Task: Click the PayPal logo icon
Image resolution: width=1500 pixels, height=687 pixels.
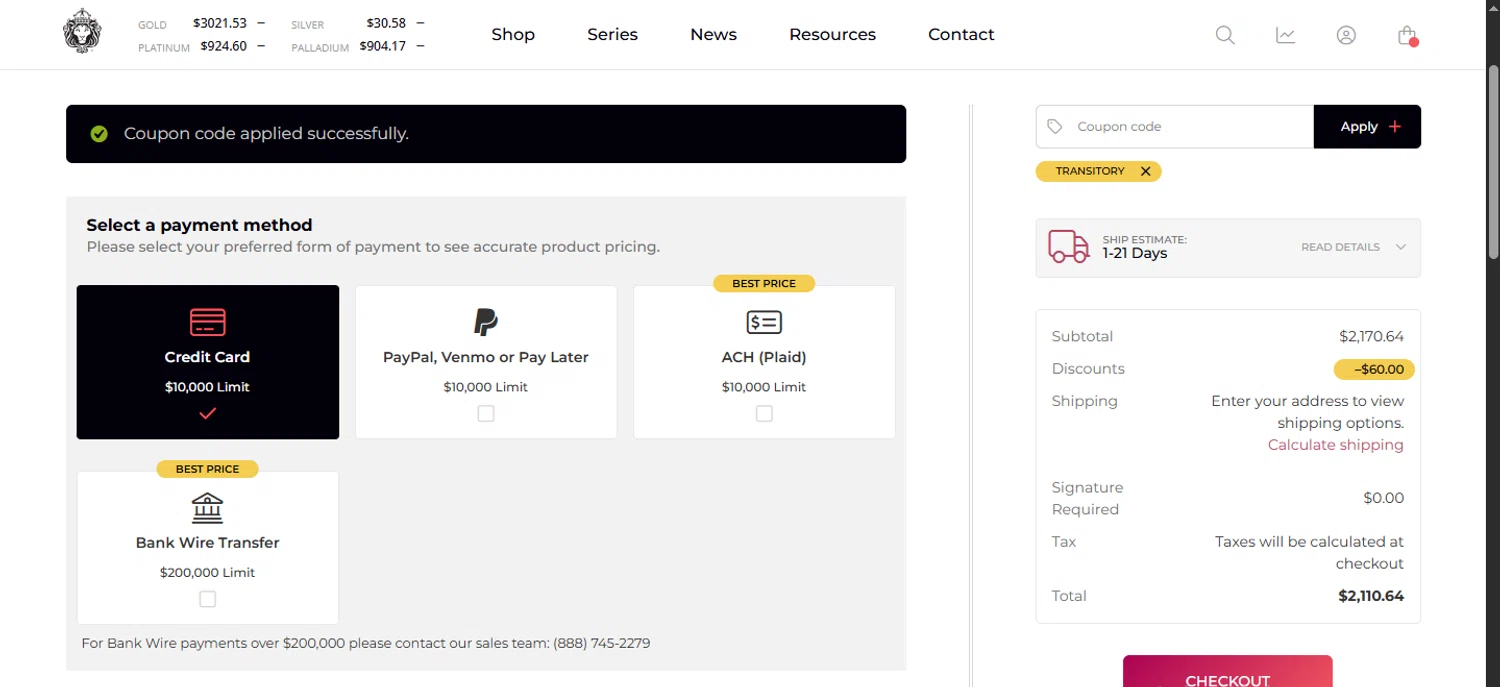Action: pos(486,322)
